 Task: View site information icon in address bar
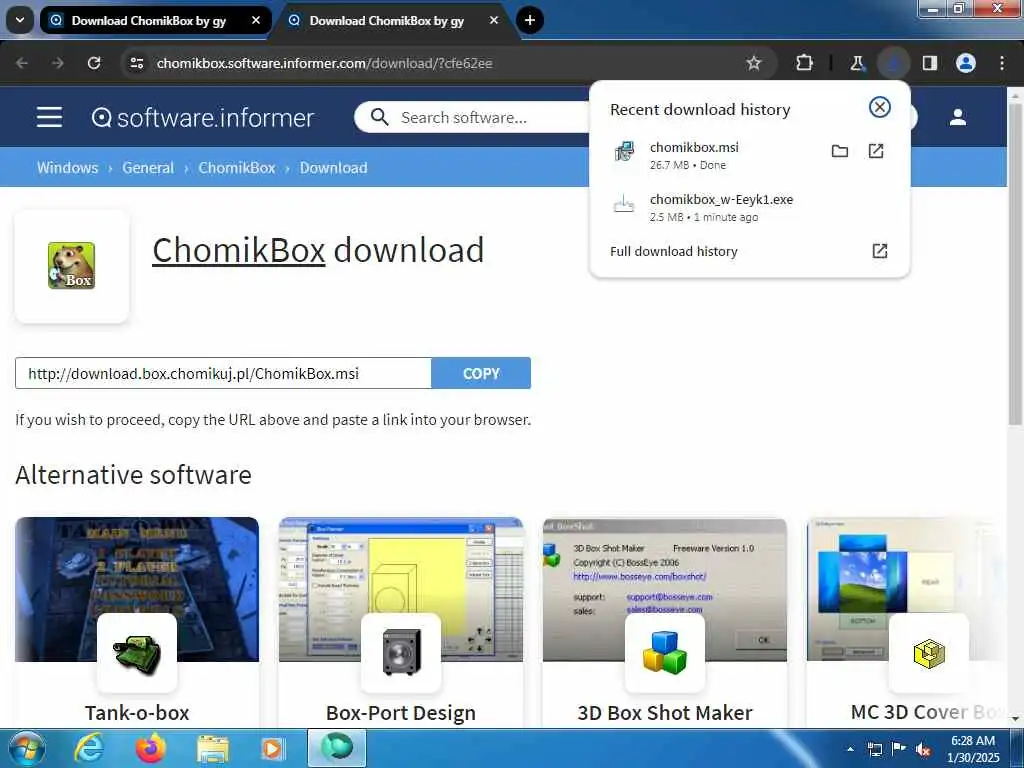coord(136,63)
